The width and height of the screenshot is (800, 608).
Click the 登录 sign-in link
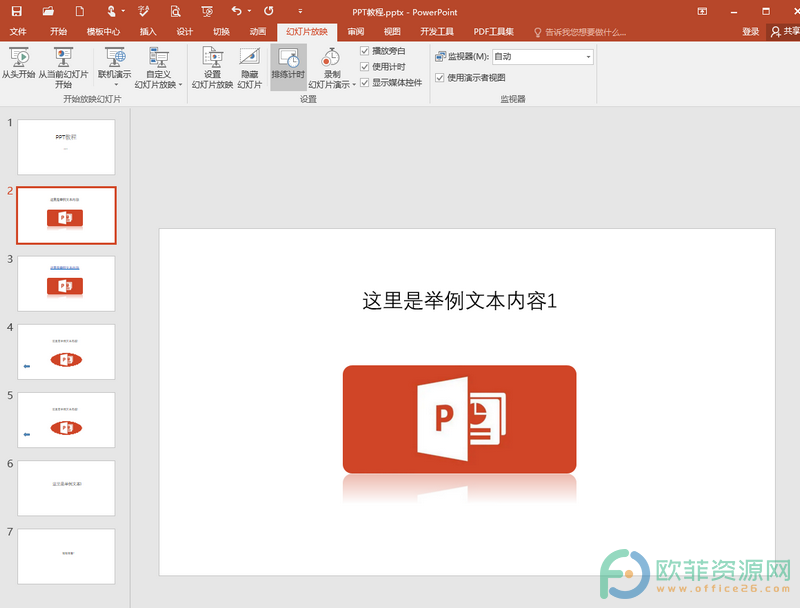tap(751, 32)
